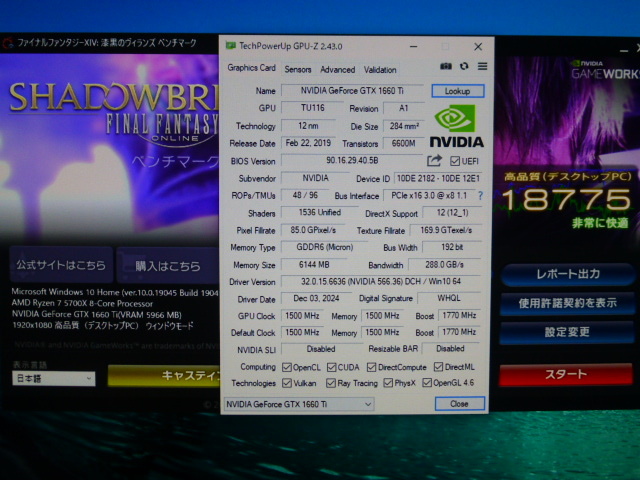
Task: Click the benchmark score 18775
Action: coord(566,200)
